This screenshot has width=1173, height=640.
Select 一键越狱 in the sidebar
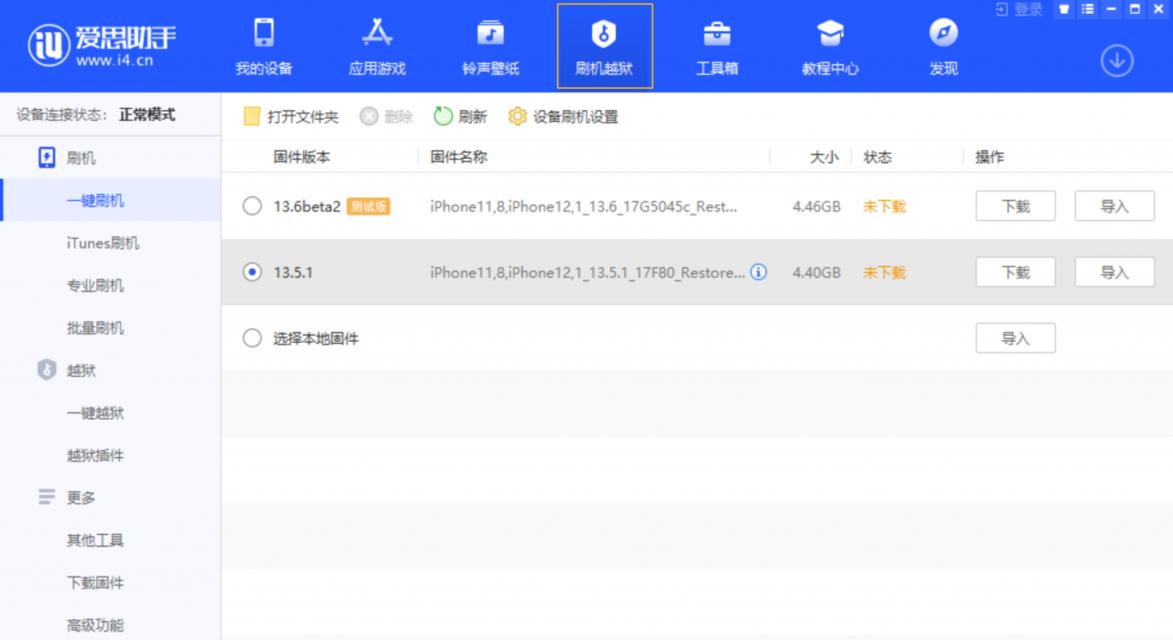(x=95, y=413)
